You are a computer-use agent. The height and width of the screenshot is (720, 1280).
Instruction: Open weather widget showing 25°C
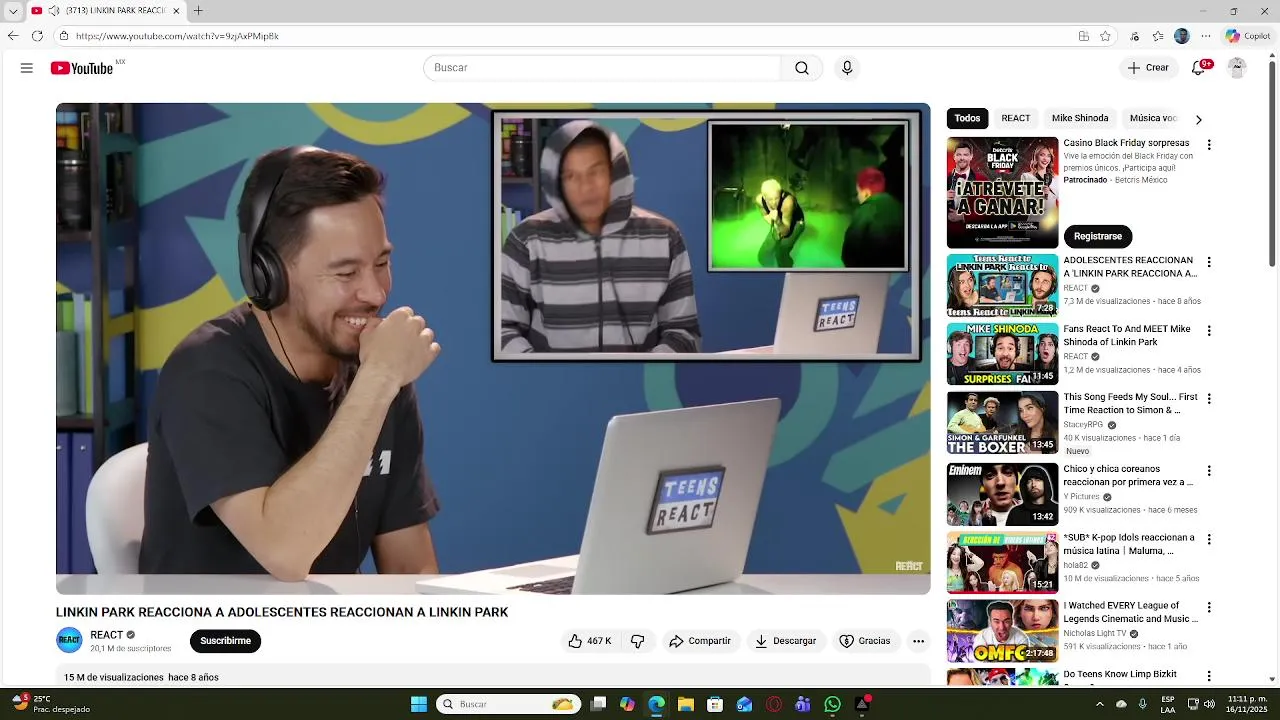(50, 704)
